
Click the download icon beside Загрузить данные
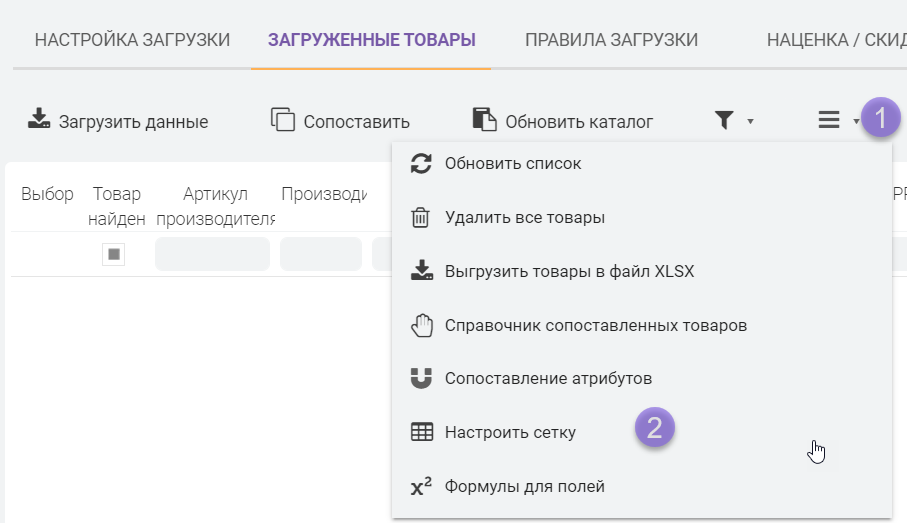[38, 120]
